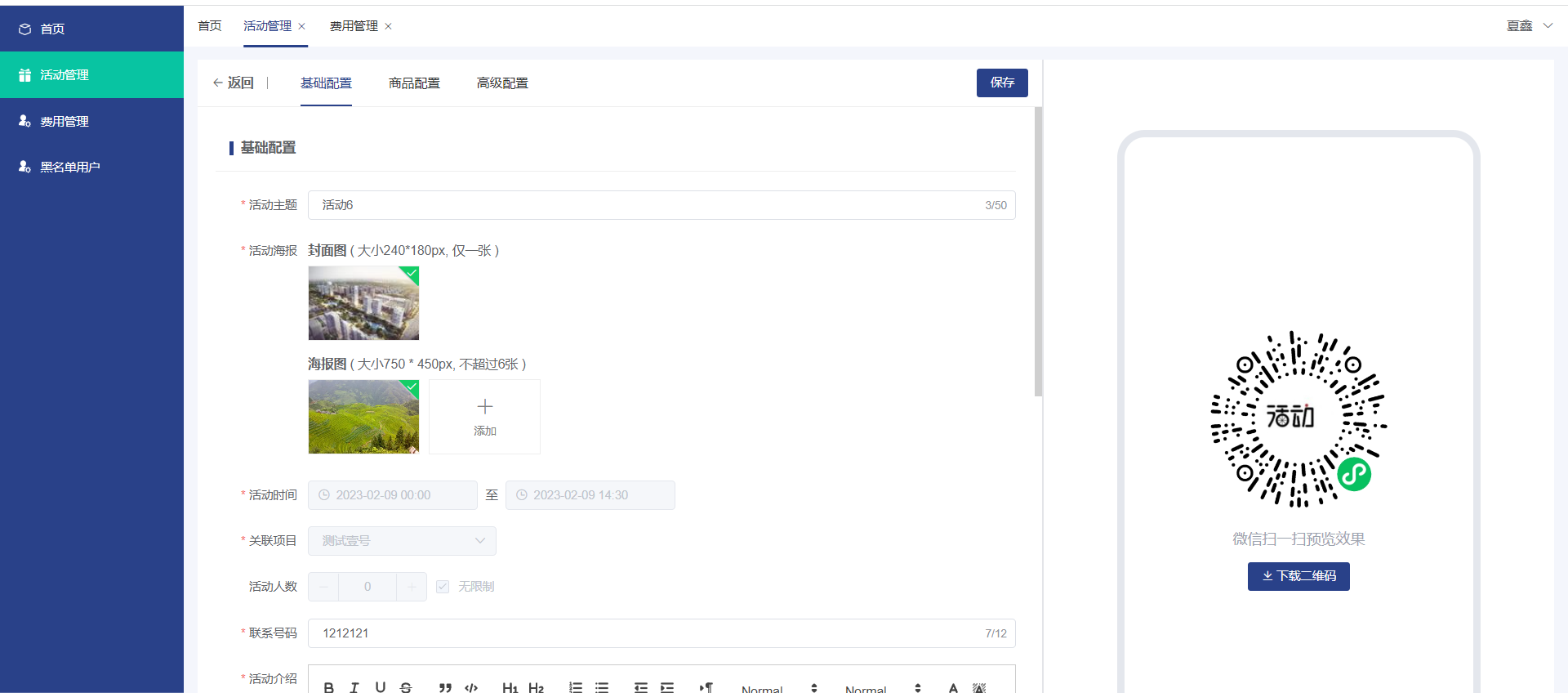Toggle underline formatting in editor
This screenshot has height=693, width=1568.
[x=381, y=688]
